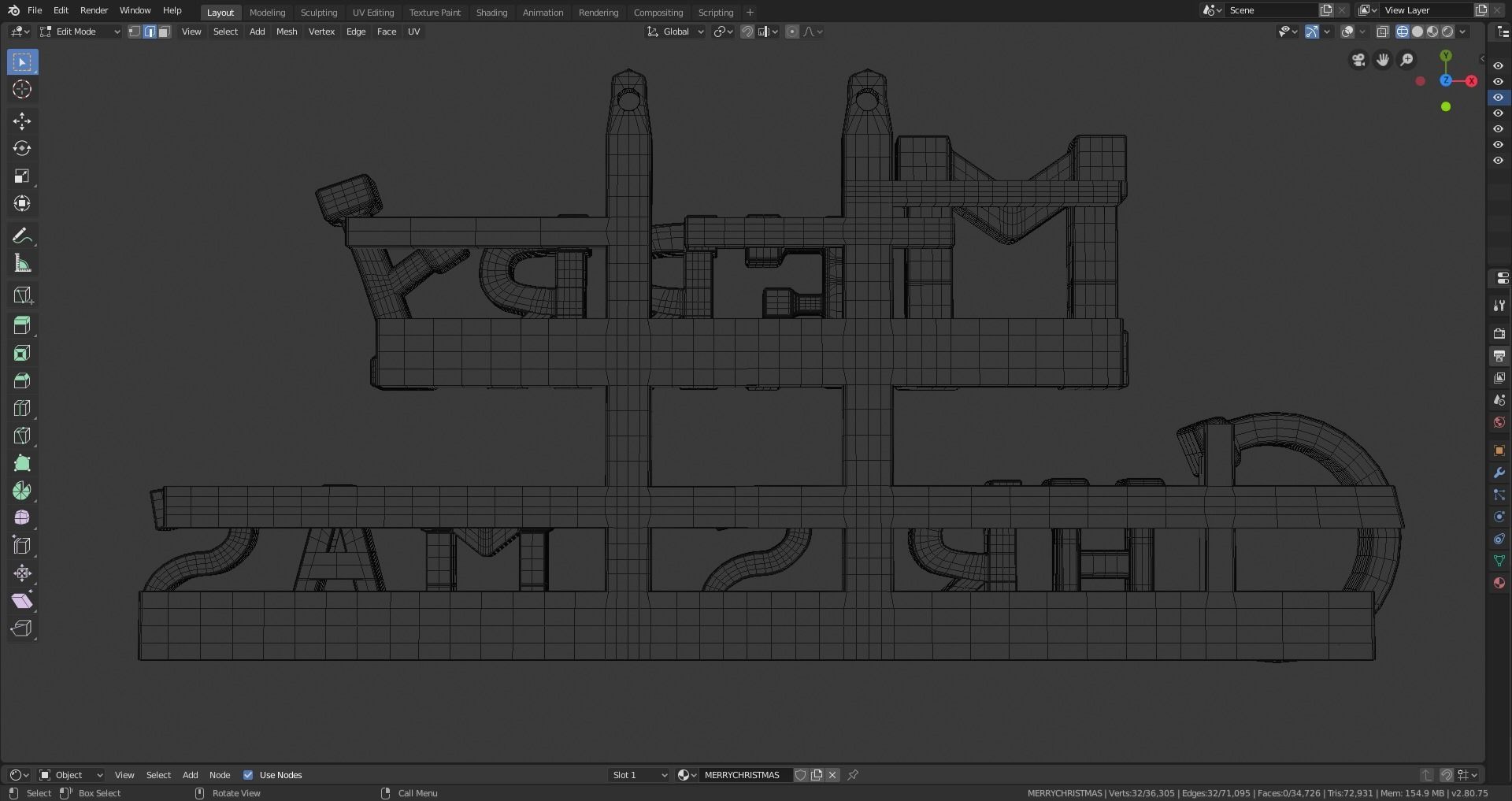Switch to rendered viewport shading
1512x801 pixels.
1447,32
